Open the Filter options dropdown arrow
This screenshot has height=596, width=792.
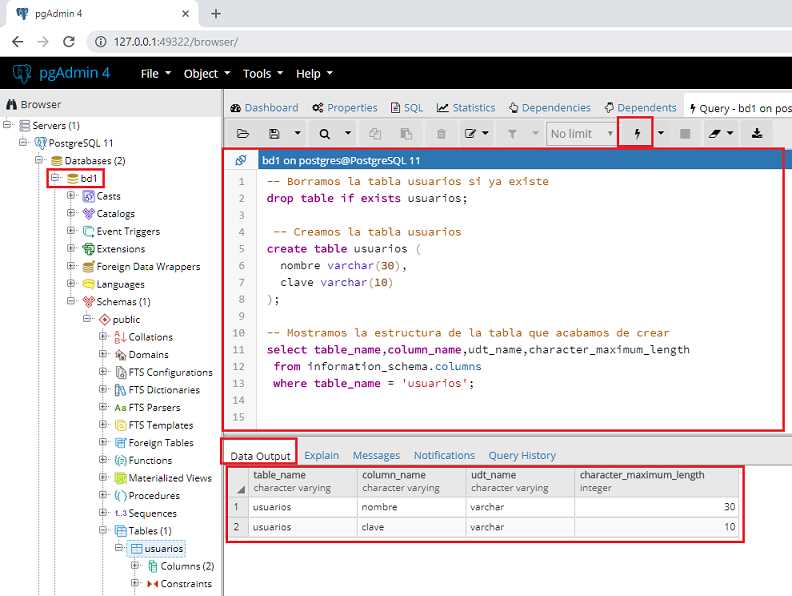tap(535, 133)
